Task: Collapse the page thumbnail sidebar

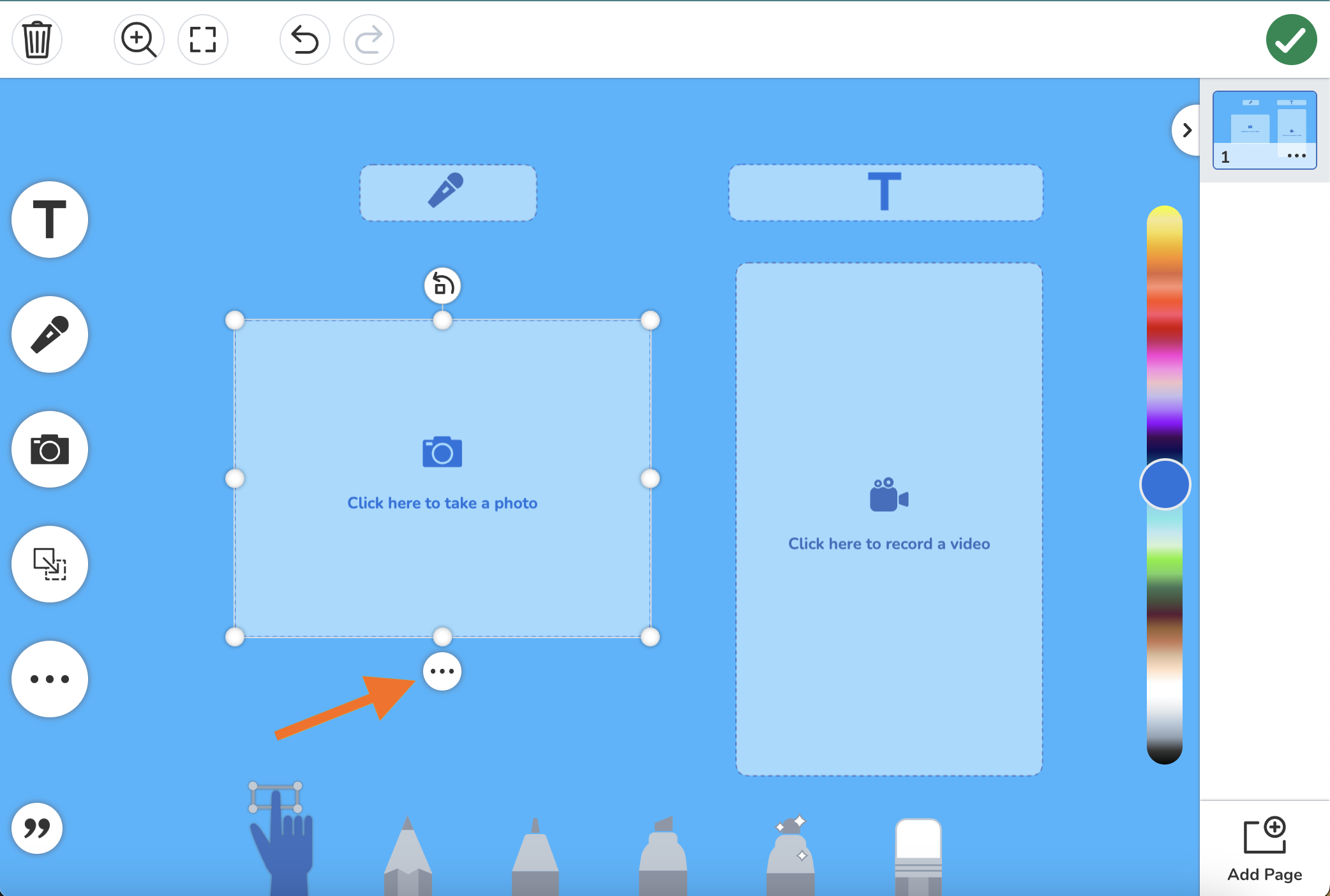Action: pos(1187,130)
